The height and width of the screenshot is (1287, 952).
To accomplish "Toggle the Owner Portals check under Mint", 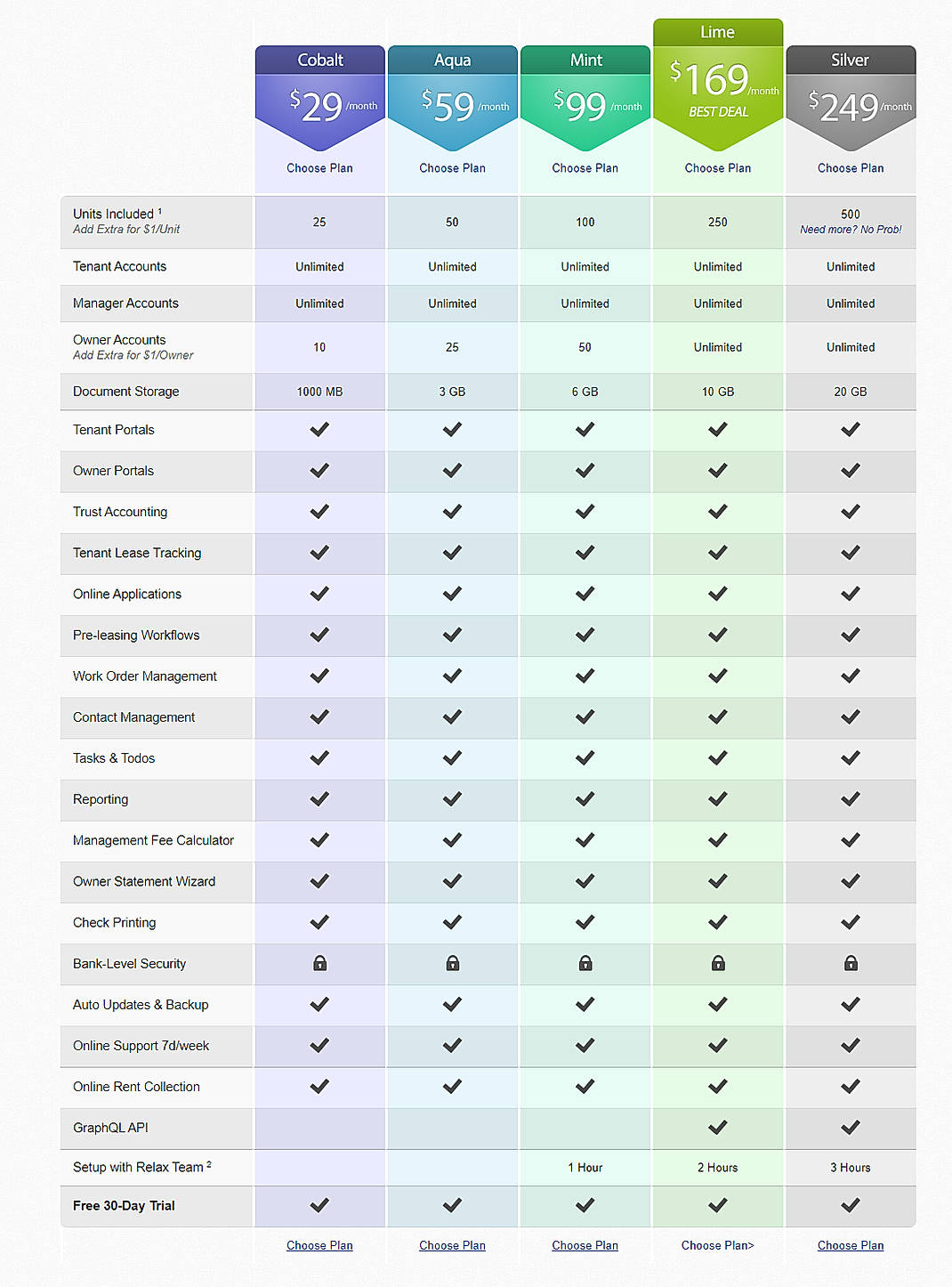I will tap(585, 471).
